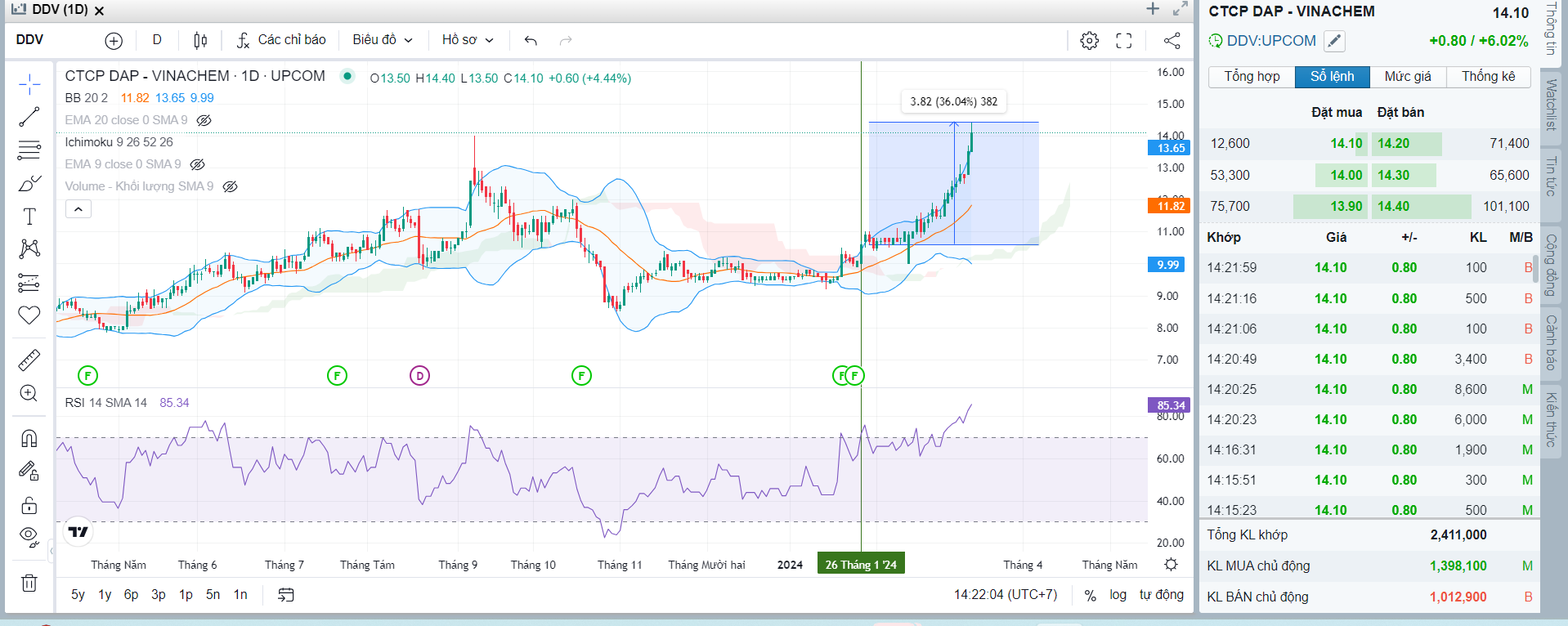Toggle stay in drawing mode
Viewport: 1568px width, 626px height.
[x=29, y=472]
